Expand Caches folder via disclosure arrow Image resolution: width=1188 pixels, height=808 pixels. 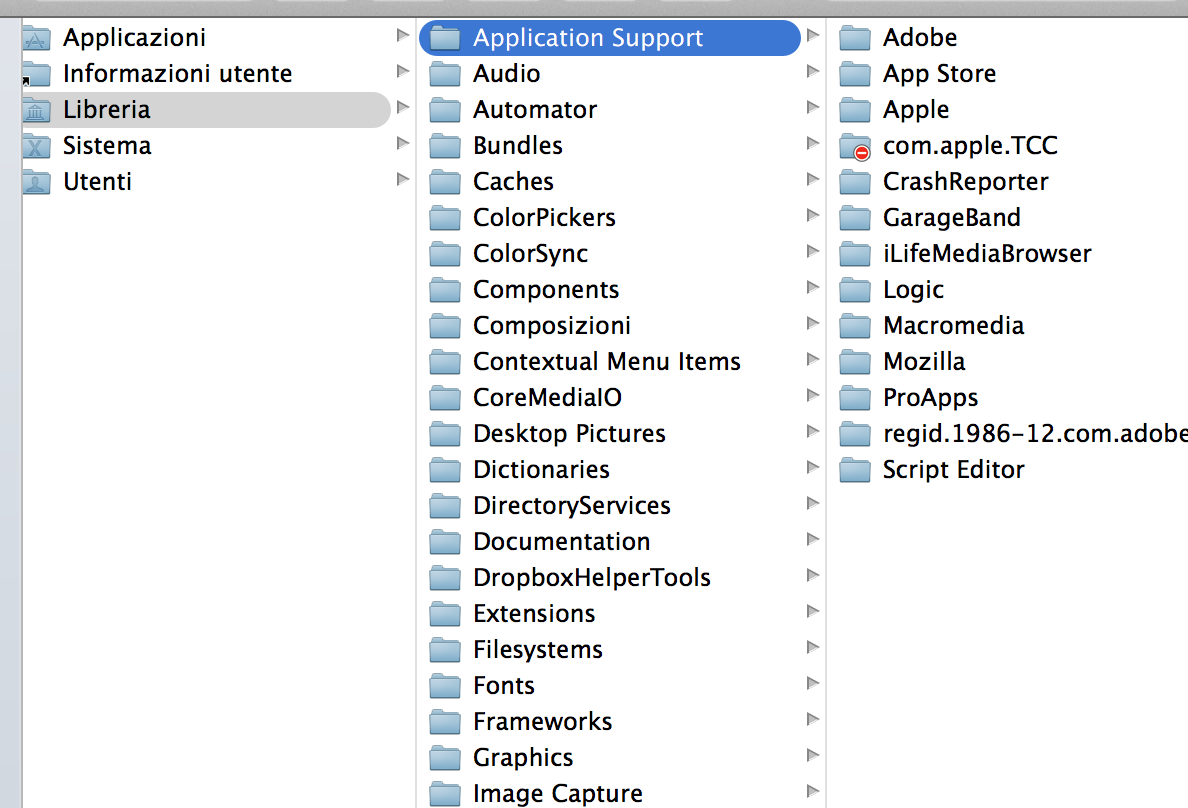(813, 180)
